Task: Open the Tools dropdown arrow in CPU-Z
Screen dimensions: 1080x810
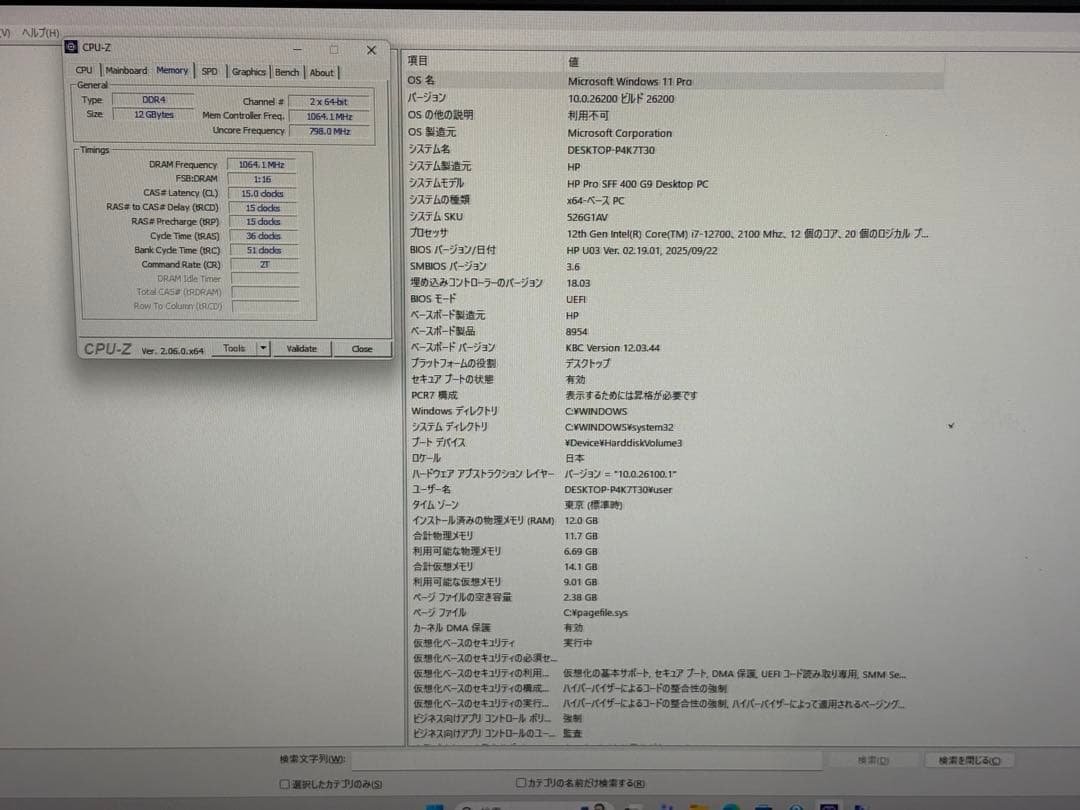Action: 262,348
